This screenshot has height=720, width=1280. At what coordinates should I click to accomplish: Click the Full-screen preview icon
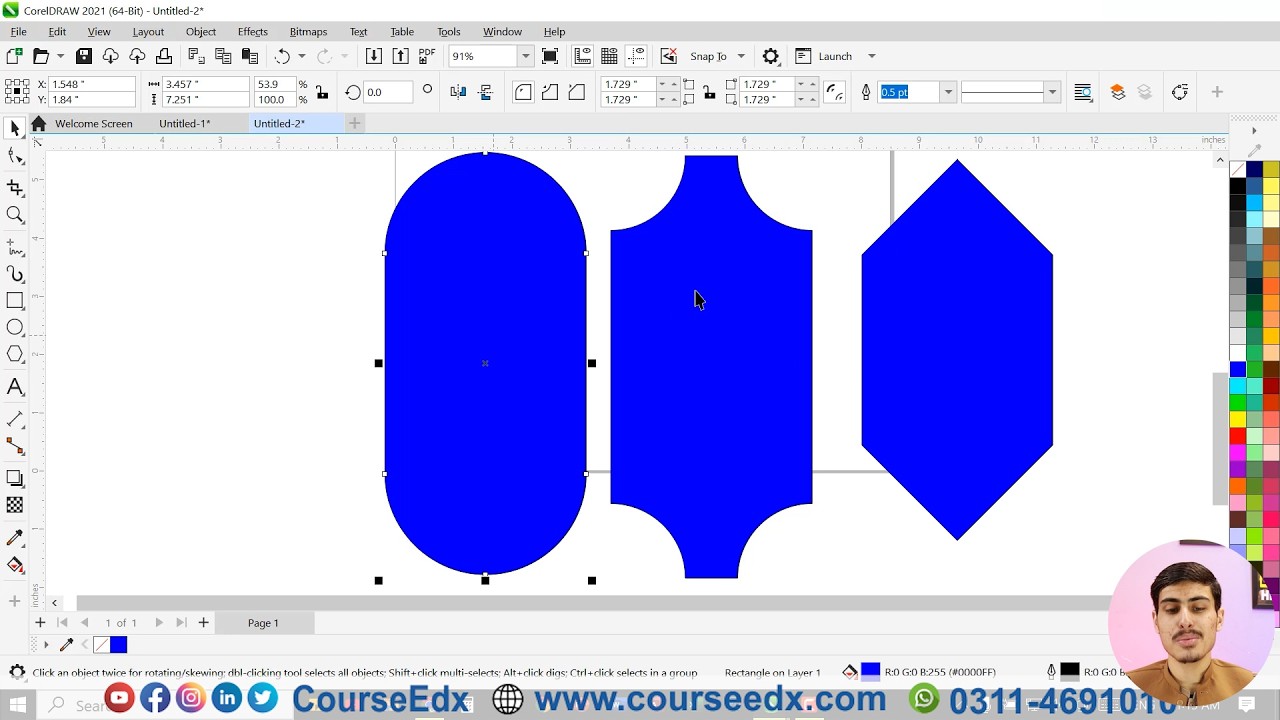pos(550,56)
